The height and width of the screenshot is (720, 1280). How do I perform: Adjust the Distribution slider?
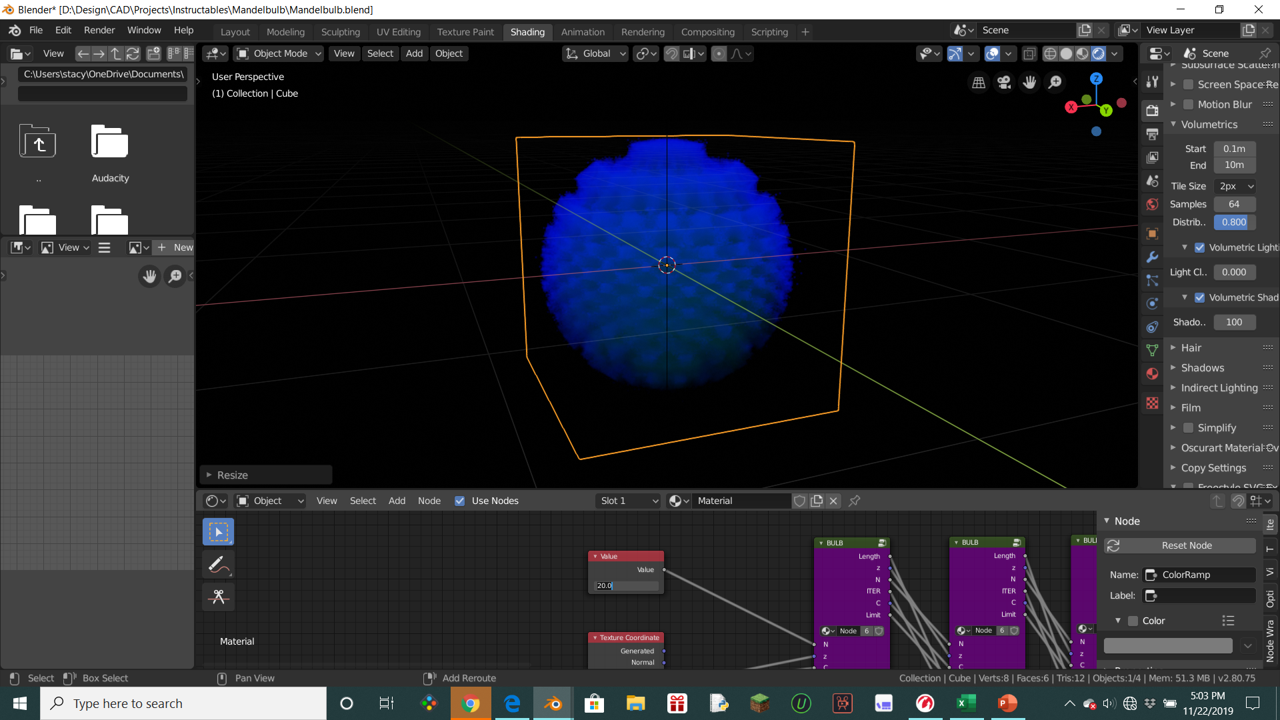pos(1234,222)
